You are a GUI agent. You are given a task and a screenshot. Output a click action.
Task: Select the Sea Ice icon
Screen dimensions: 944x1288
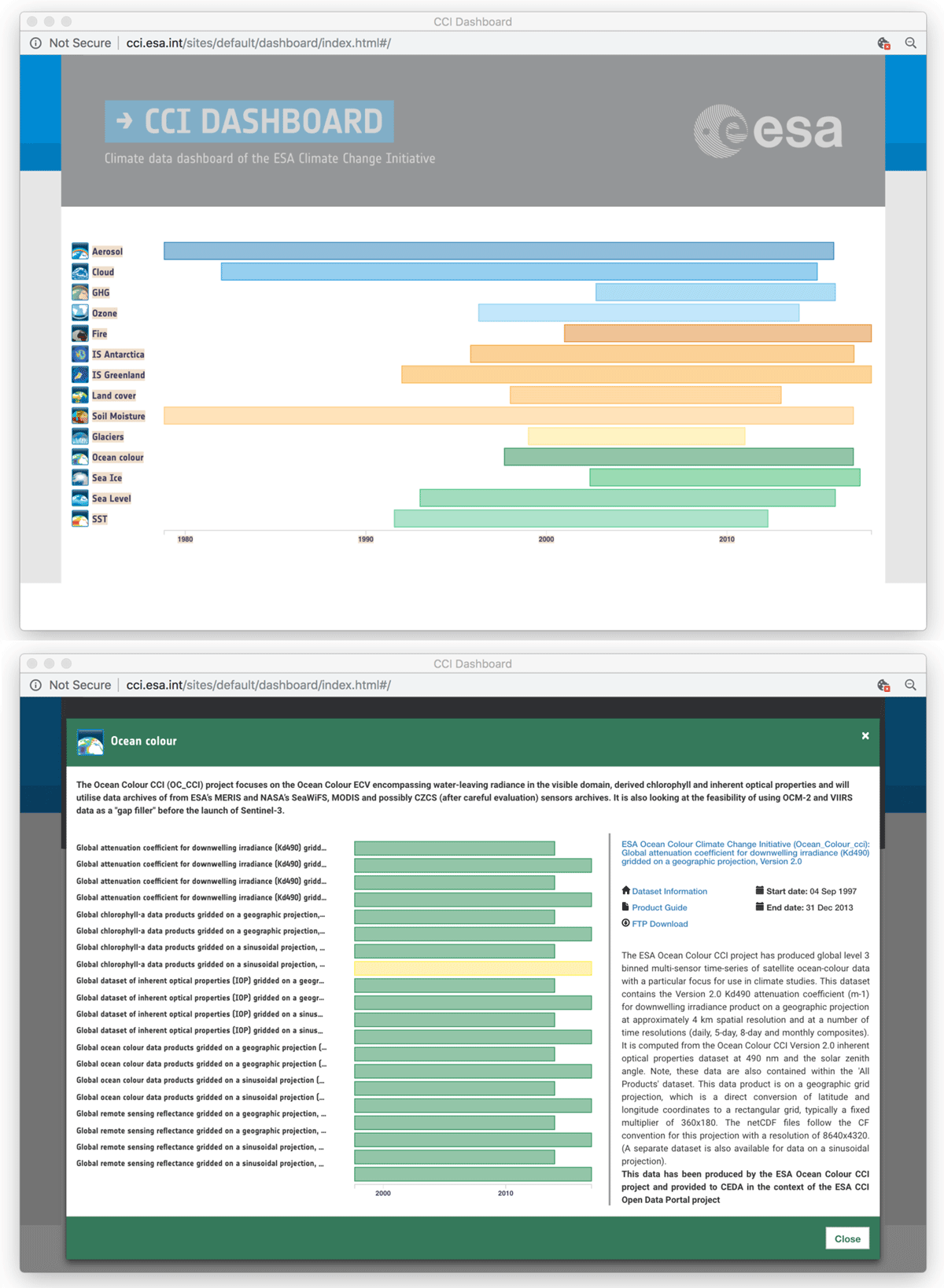(x=79, y=477)
